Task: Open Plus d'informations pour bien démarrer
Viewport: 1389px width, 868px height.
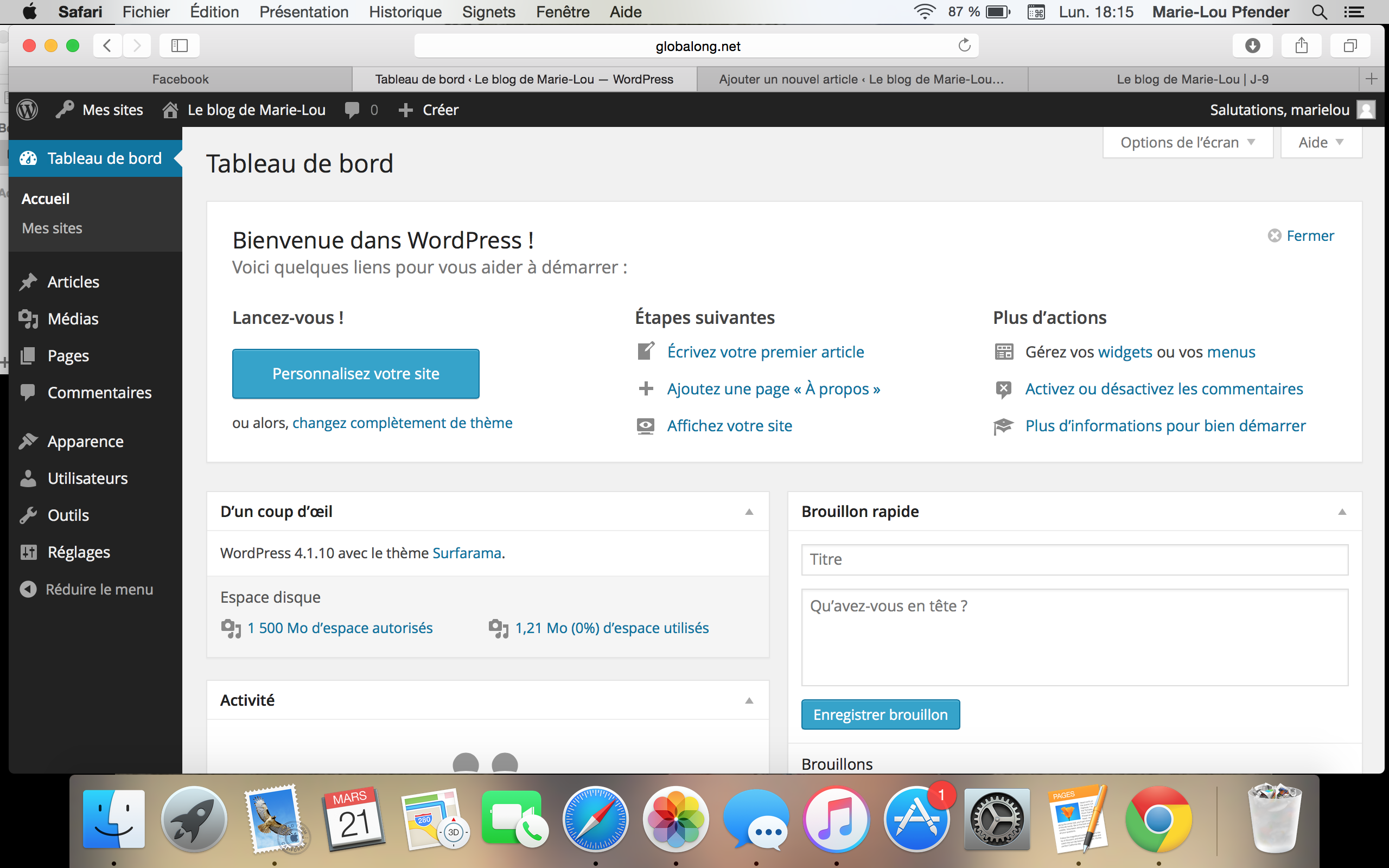Action: [x=1165, y=425]
